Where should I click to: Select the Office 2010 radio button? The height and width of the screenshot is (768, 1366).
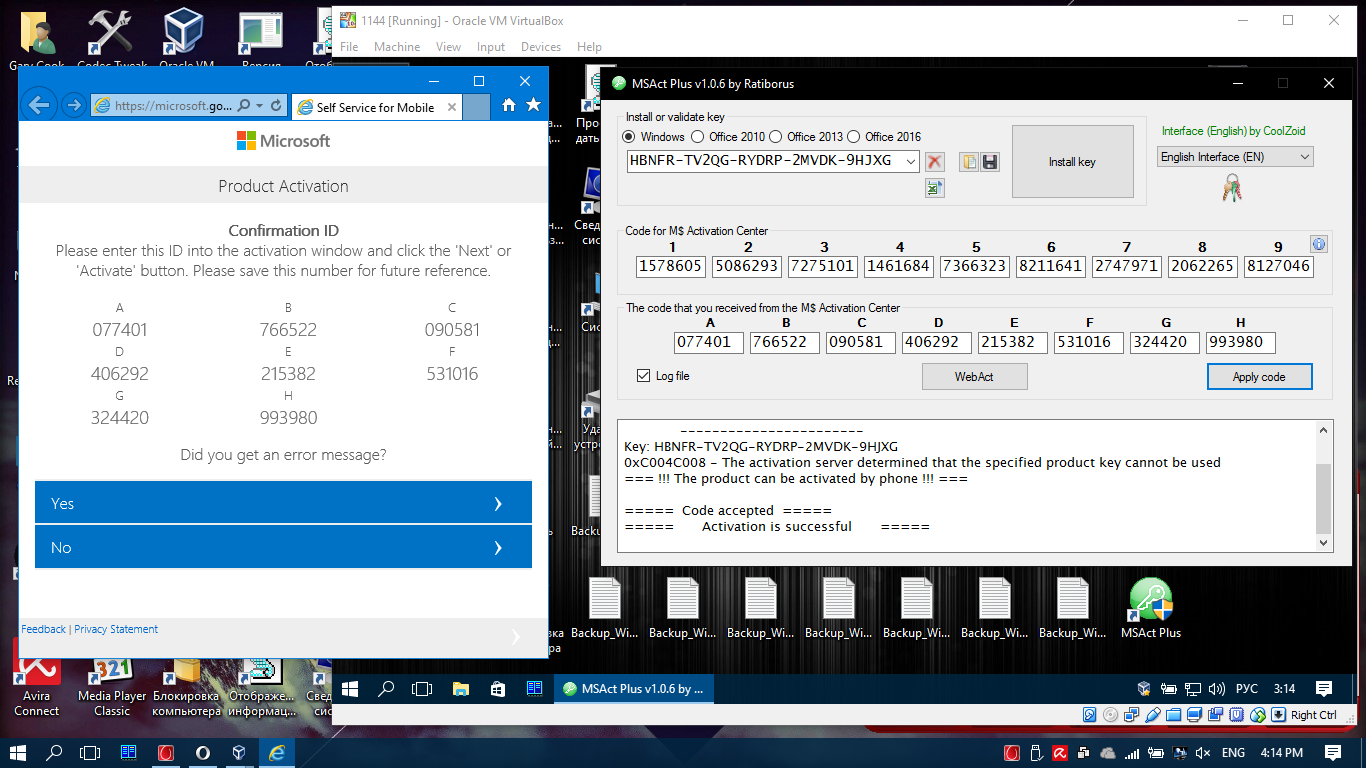[698, 137]
